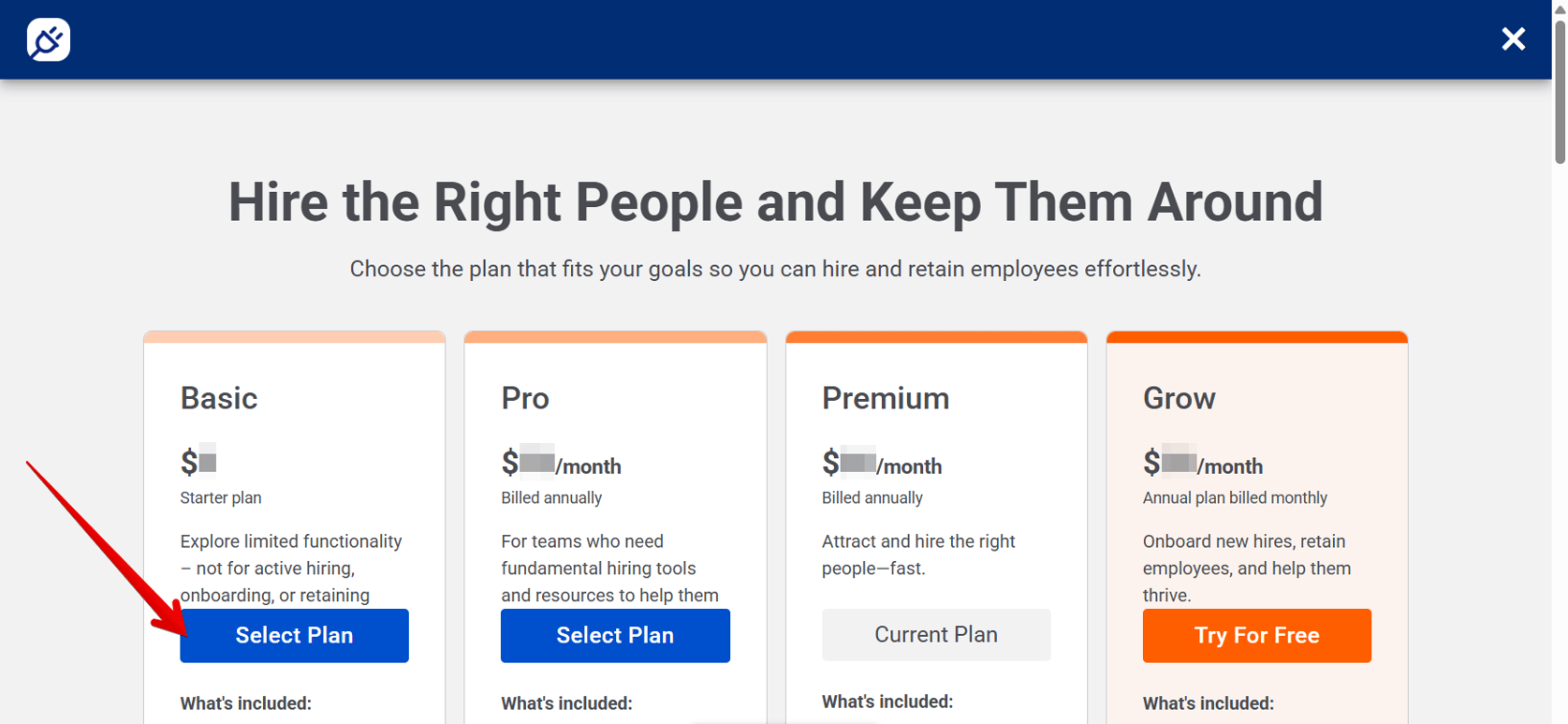Click the Basic plan price
1568x724 pixels.
198,461
